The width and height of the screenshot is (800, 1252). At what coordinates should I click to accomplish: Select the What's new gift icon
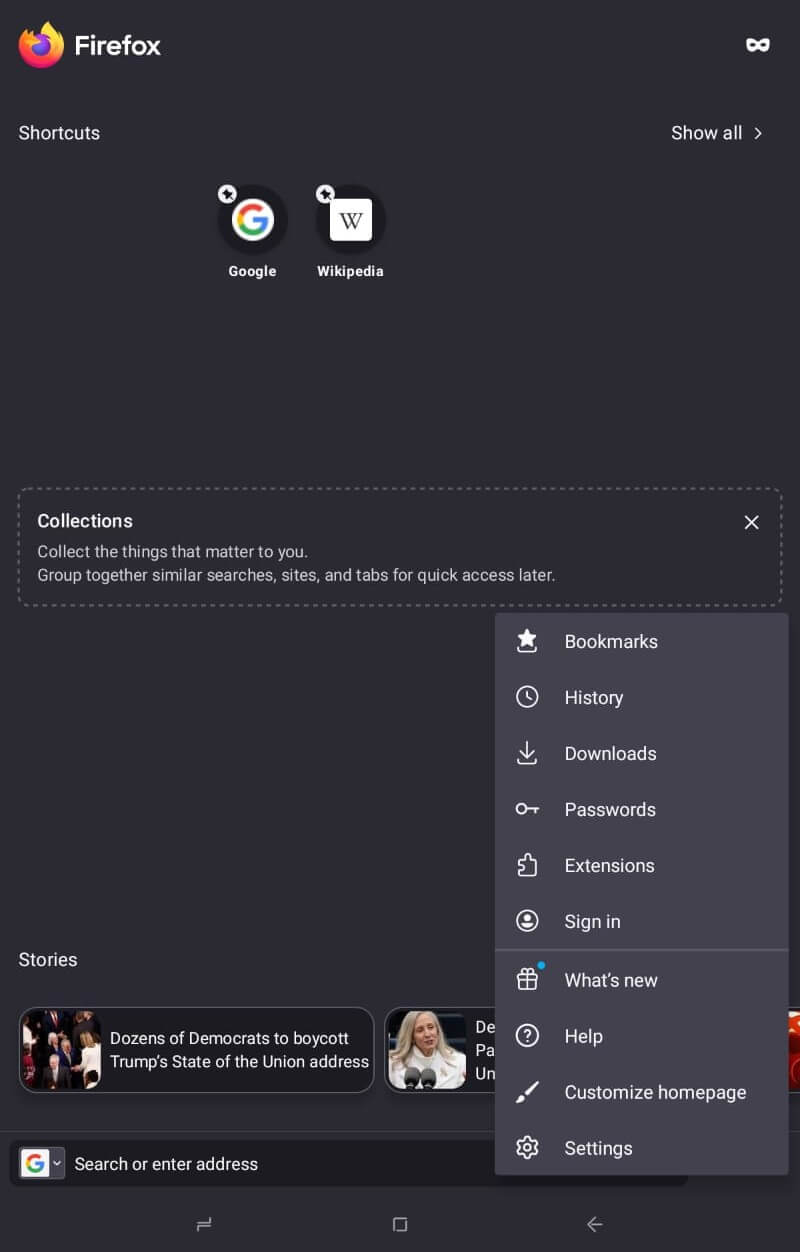pyautogui.click(x=527, y=979)
